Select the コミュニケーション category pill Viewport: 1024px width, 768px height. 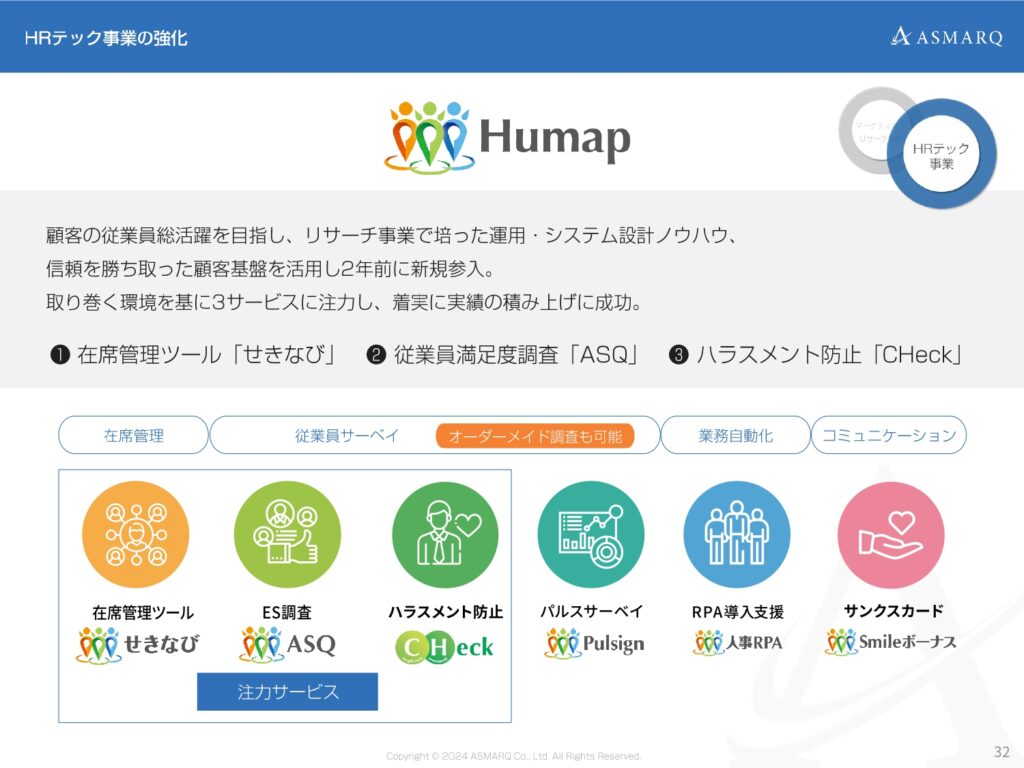889,435
